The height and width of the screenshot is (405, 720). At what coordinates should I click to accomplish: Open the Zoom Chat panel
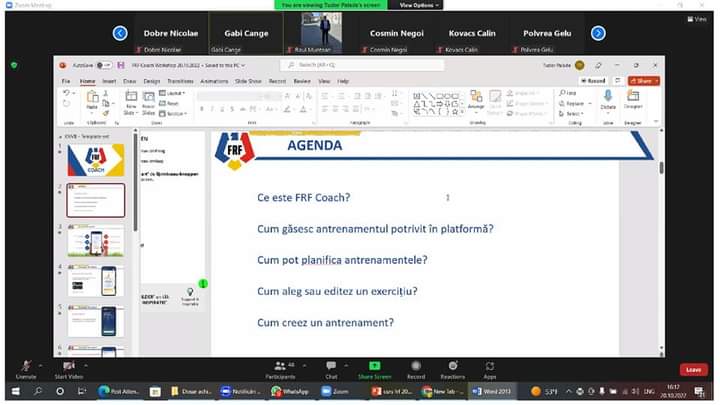pyautogui.click(x=331, y=370)
